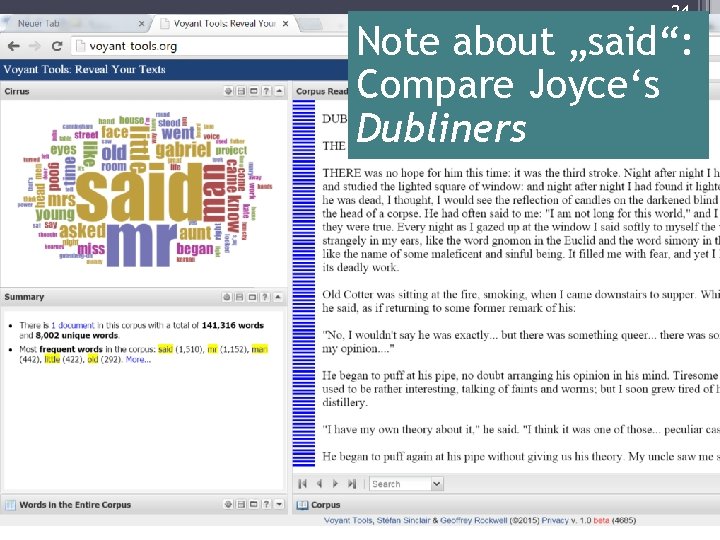Click the Corpus Reader Search field
720x540 pixels.
[x=400, y=484]
